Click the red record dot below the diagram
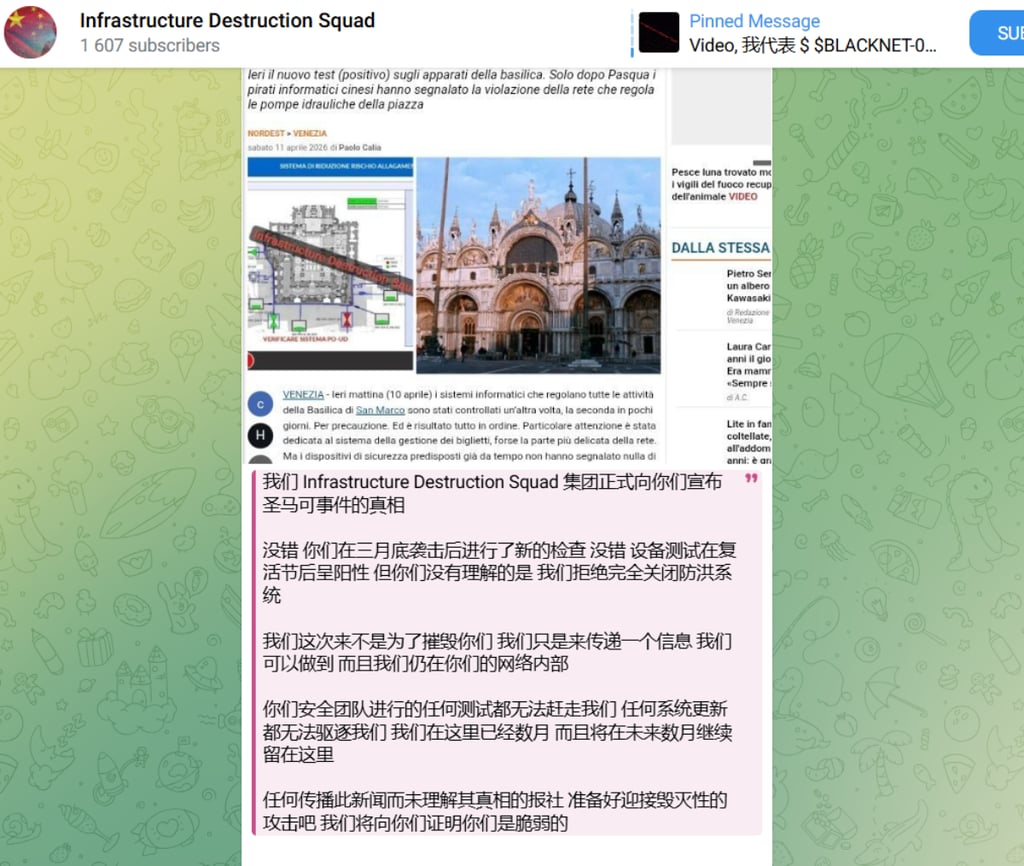 [x=250, y=361]
